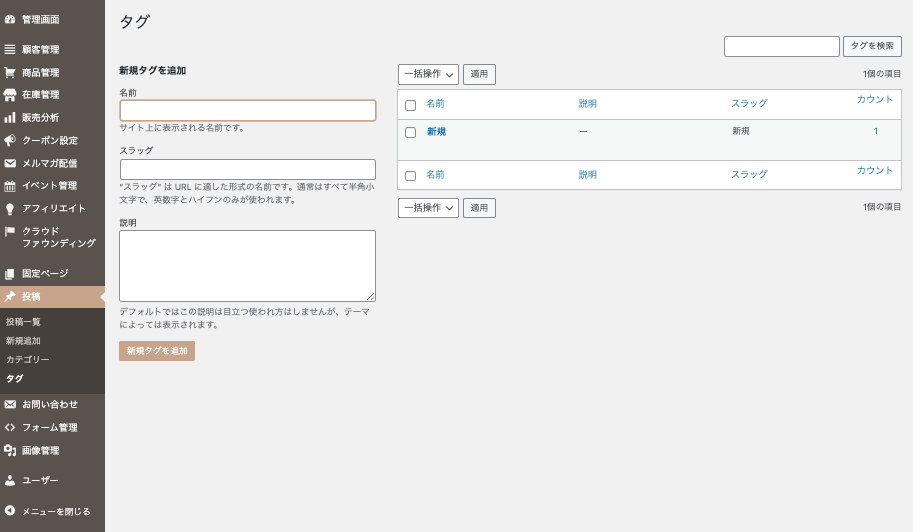This screenshot has width=913, height=532.
Task: Click the タグを検索 button
Action: pyautogui.click(x=872, y=46)
